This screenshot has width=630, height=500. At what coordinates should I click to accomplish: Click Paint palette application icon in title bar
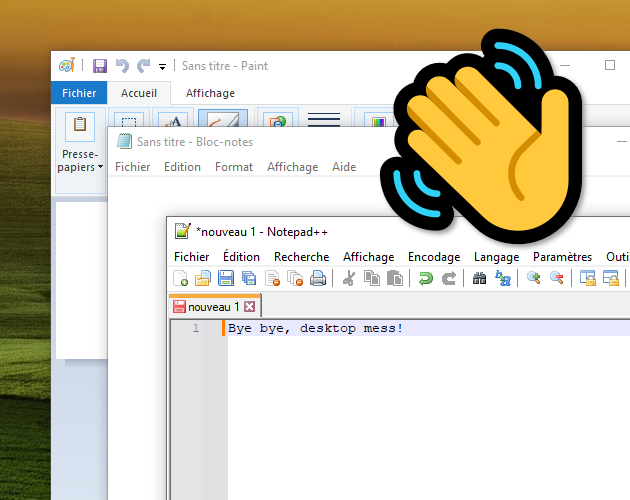[x=67, y=65]
